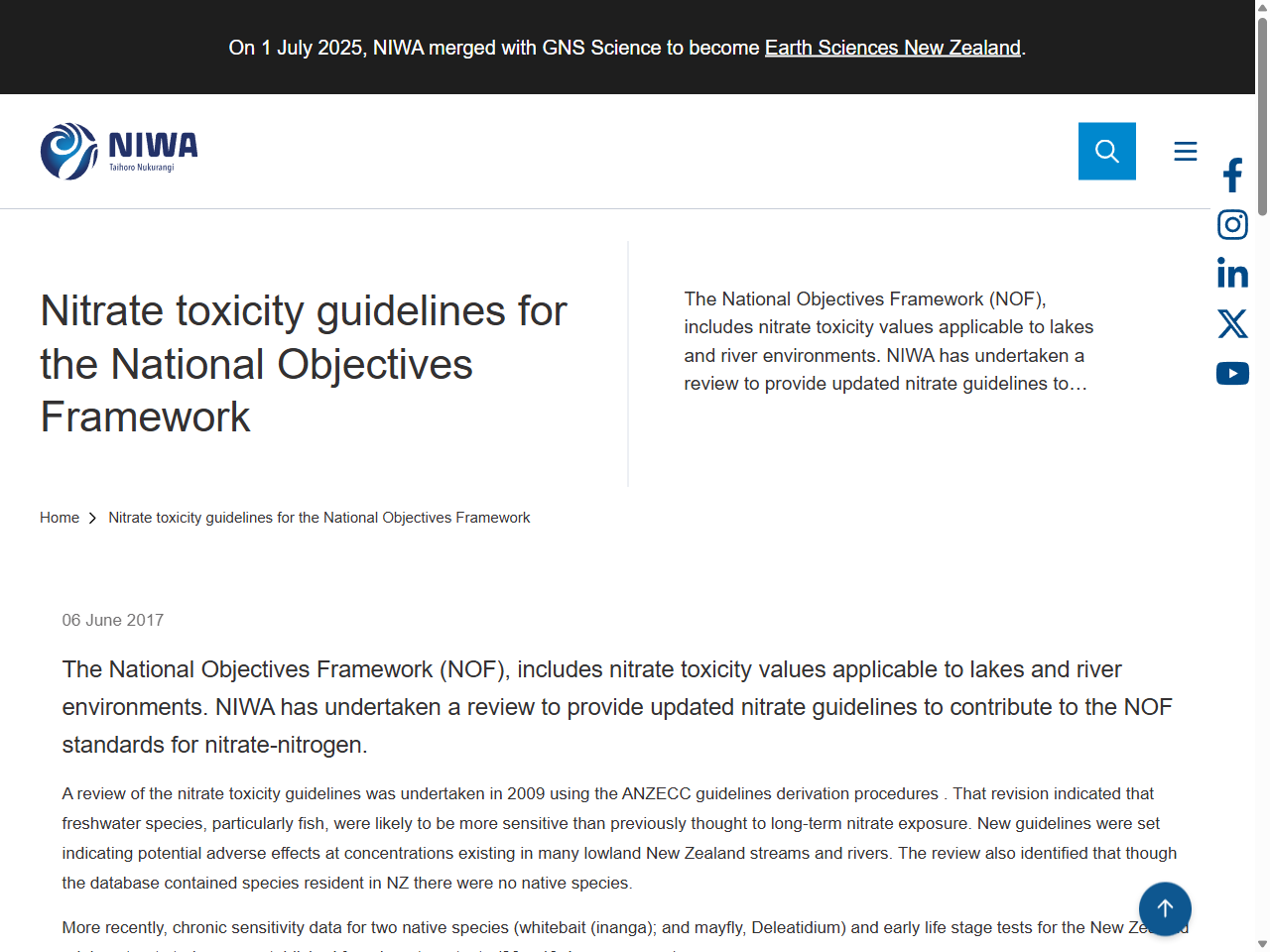
Task: Click the scrollbar down arrow
Action: click(1262, 944)
